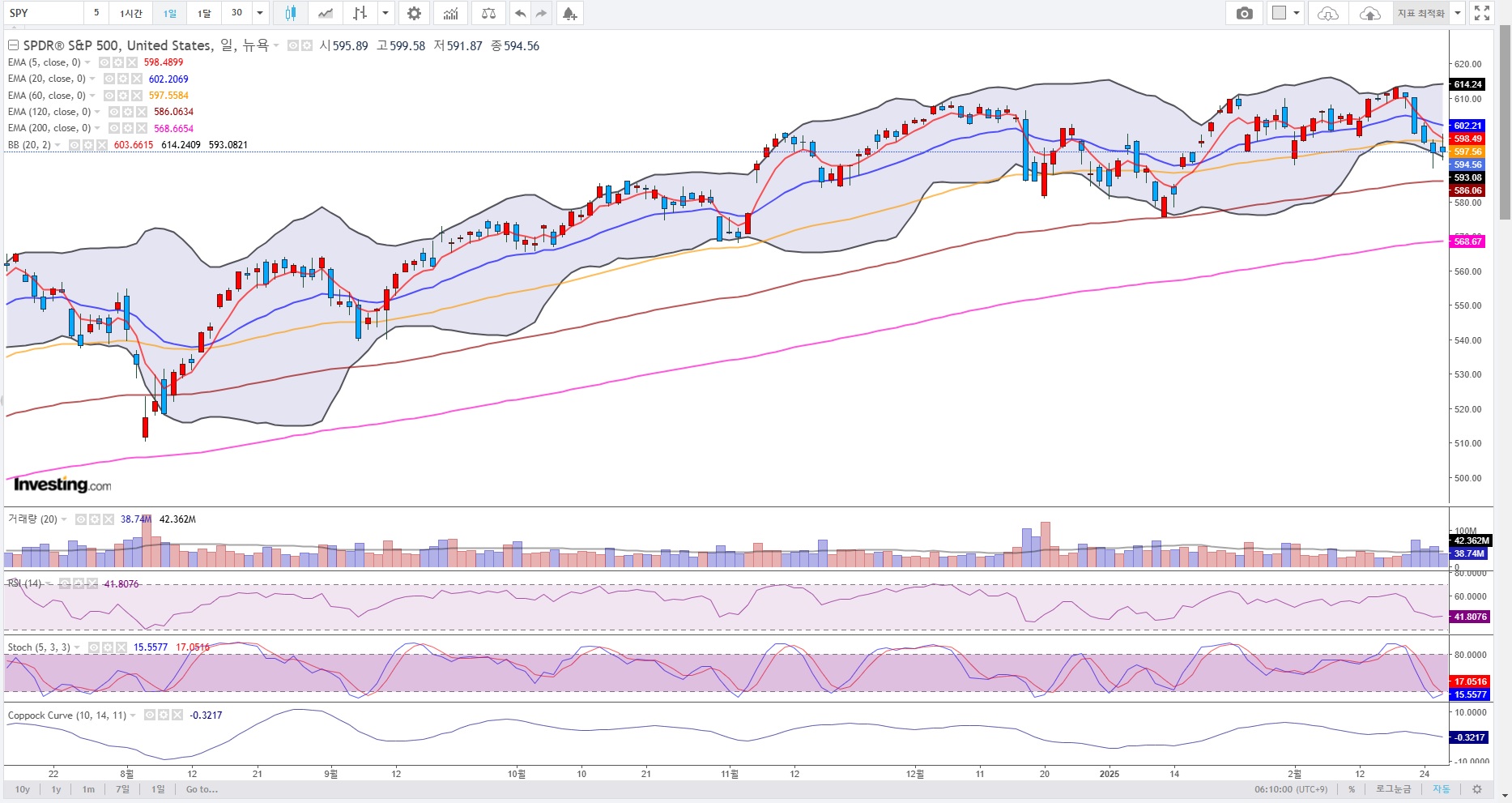Edit the SPY symbol input field
1512x803 pixels.
coord(42,13)
